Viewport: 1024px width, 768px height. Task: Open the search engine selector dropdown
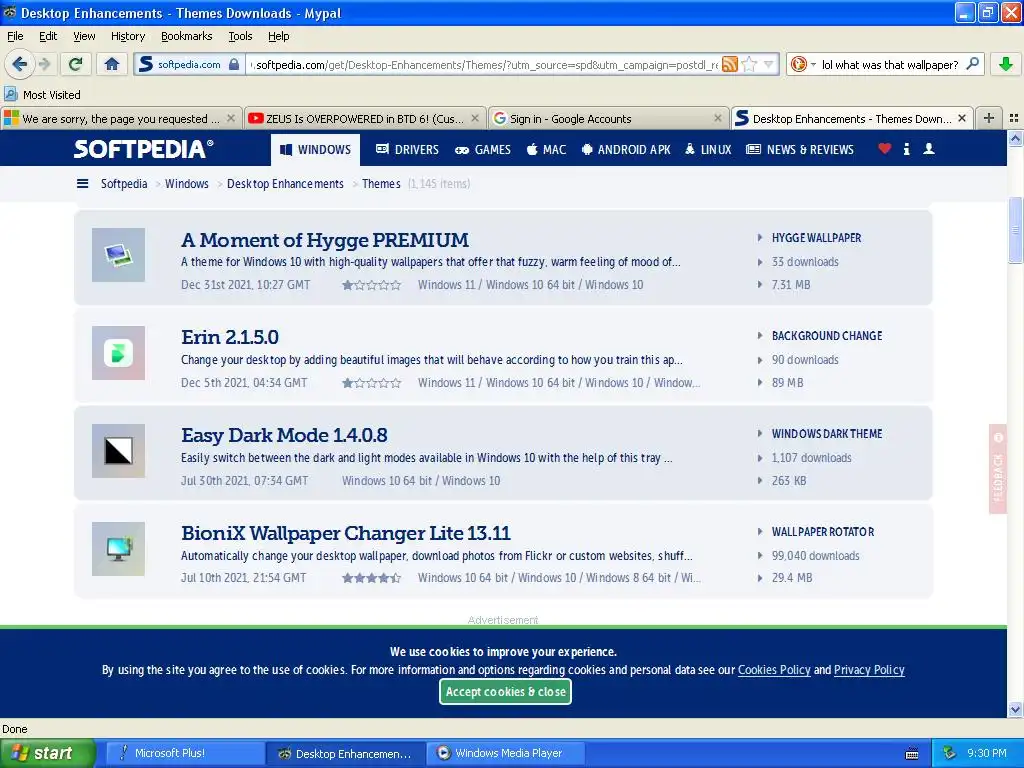pos(803,64)
